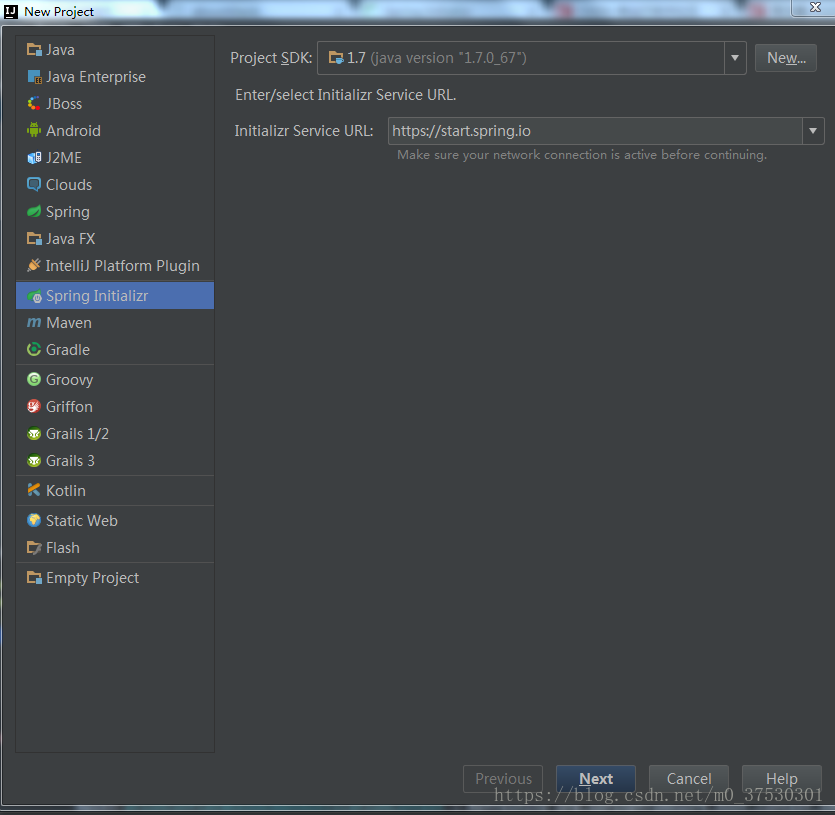Close the New Project dialog
Viewport: 835px width, 815px height.
[814, 7]
